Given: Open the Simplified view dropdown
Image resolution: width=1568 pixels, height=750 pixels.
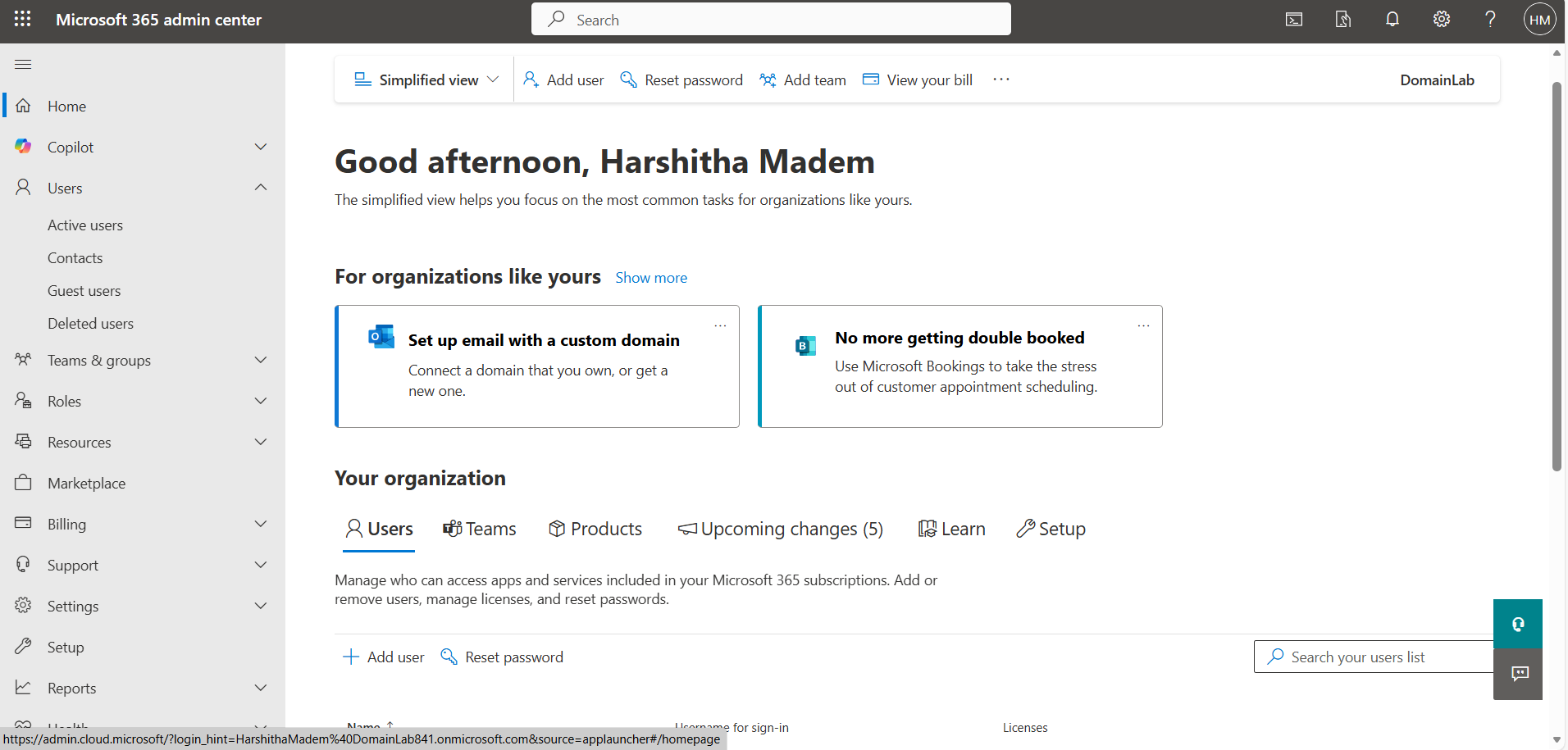Looking at the screenshot, I should [426, 80].
